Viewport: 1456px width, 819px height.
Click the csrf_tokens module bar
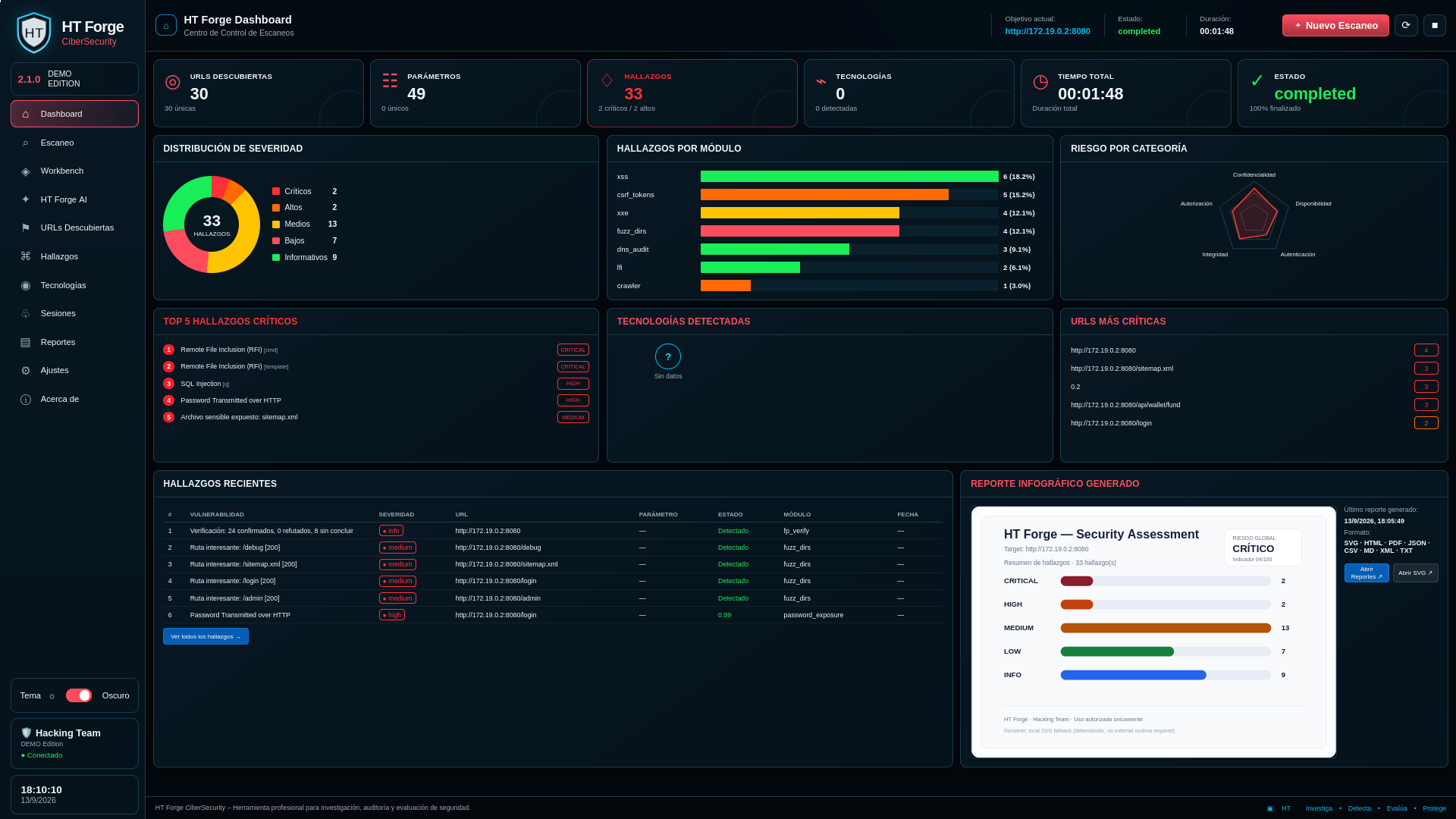point(824,195)
